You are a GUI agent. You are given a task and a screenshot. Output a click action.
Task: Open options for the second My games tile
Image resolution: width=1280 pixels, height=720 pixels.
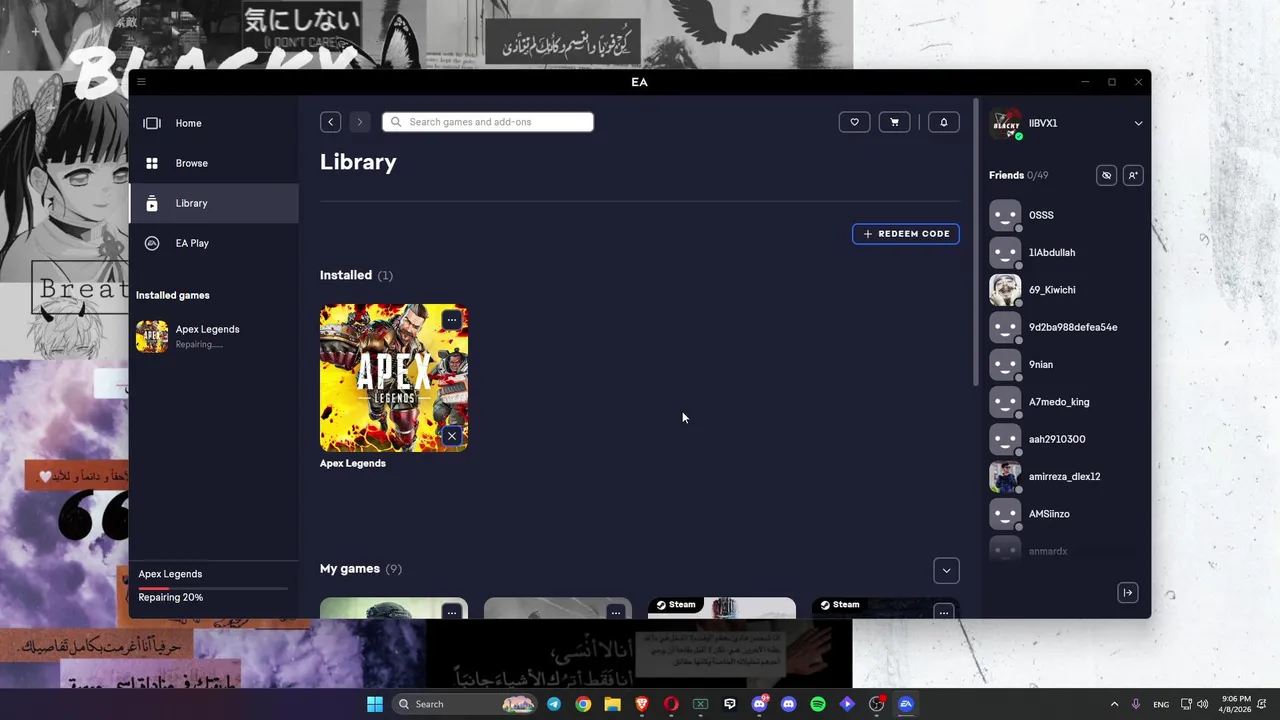[x=616, y=612]
